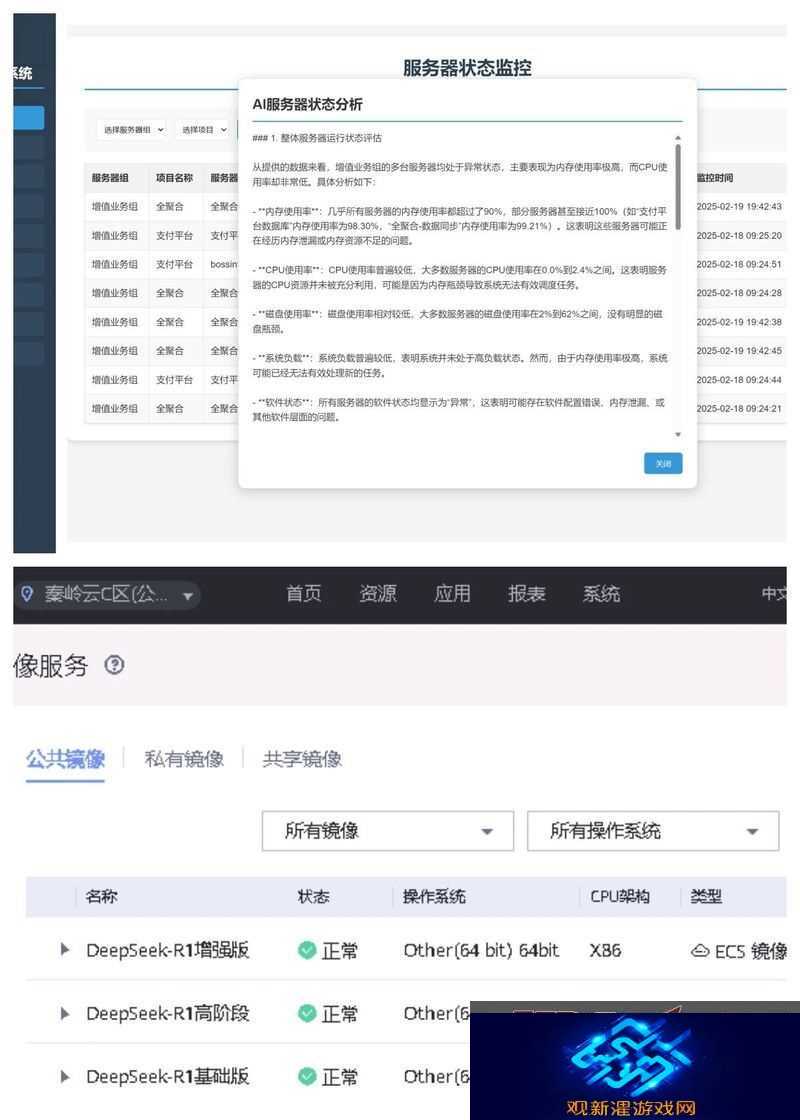Switch to 共享镜像 tab

coord(302,759)
